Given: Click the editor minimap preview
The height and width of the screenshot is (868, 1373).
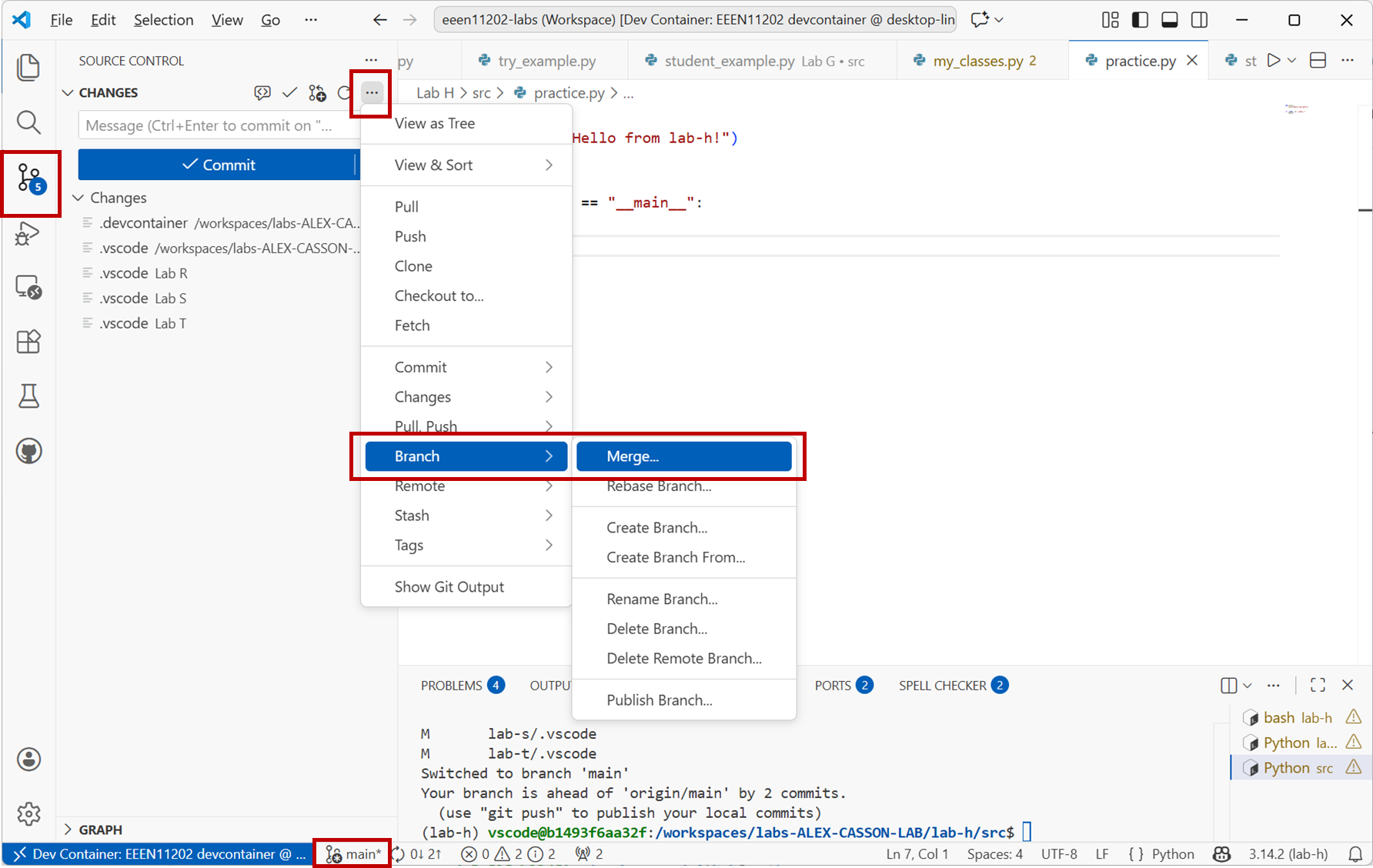Looking at the screenshot, I should click(1296, 109).
